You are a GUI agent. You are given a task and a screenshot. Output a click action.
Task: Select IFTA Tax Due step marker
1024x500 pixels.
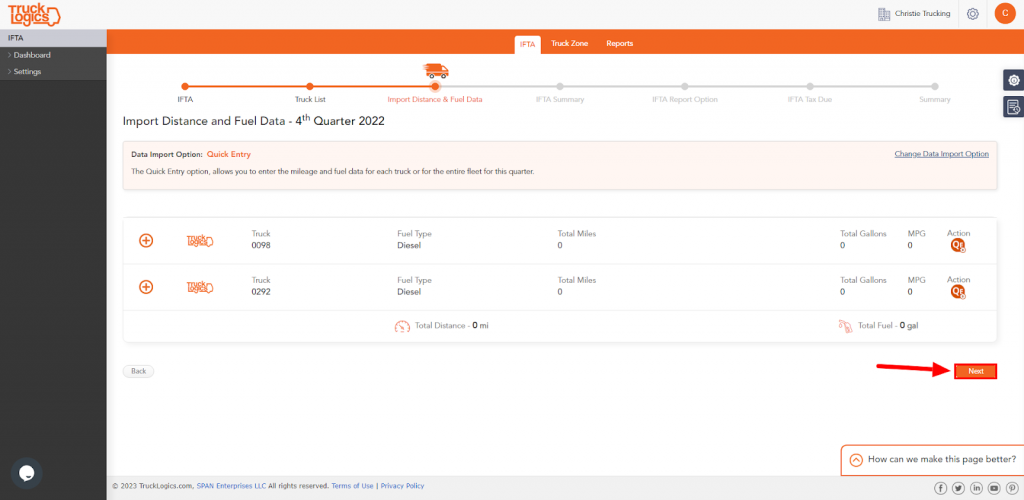point(810,86)
